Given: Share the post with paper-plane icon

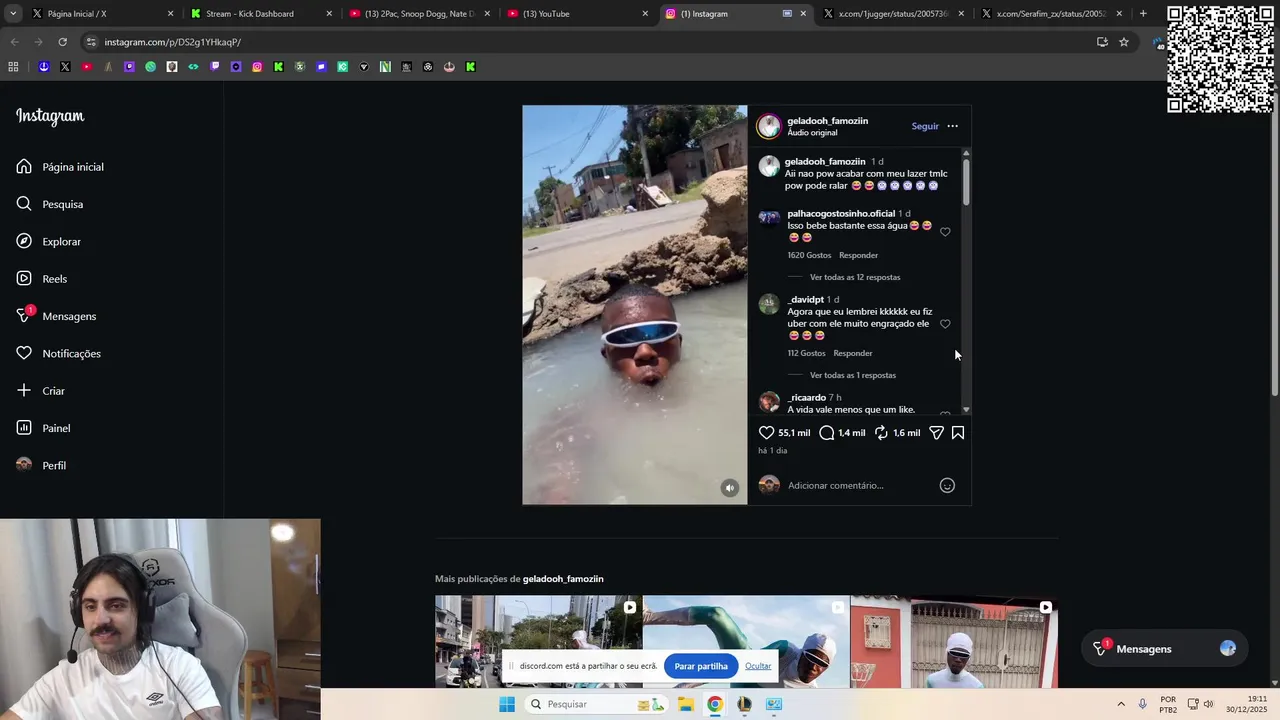Looking at the screenshot, I should pyautogui.click(x=936, y=433).
